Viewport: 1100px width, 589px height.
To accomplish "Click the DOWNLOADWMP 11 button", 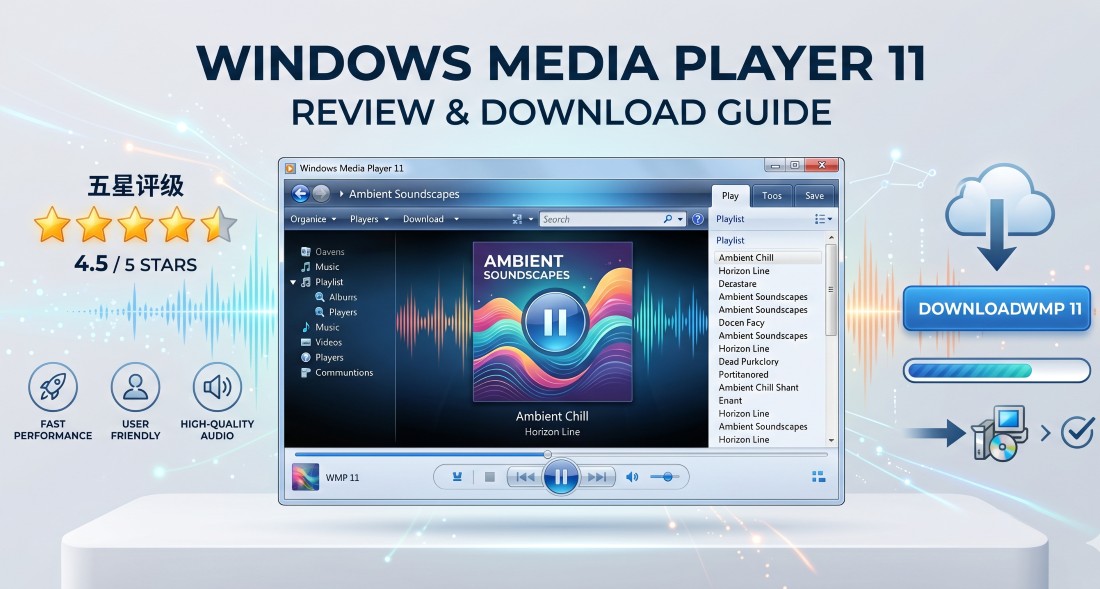I will pyautogui.click(x=999, y=309).
